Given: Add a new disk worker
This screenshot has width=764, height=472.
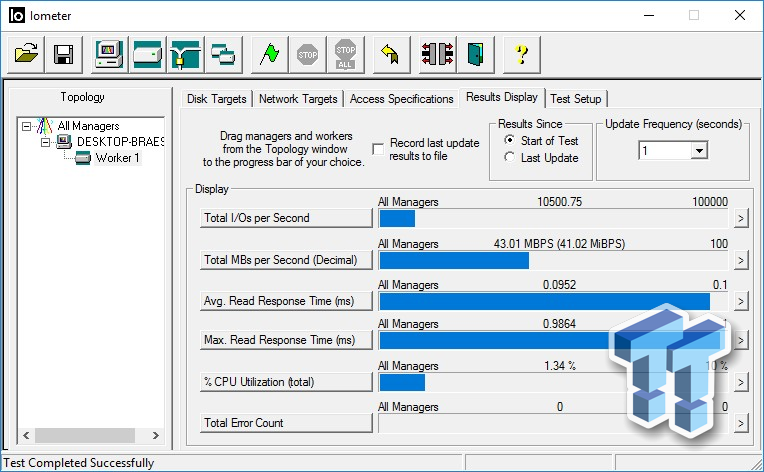Looking at the screenshot, I should pyautogui.click(x=147, y=54).
